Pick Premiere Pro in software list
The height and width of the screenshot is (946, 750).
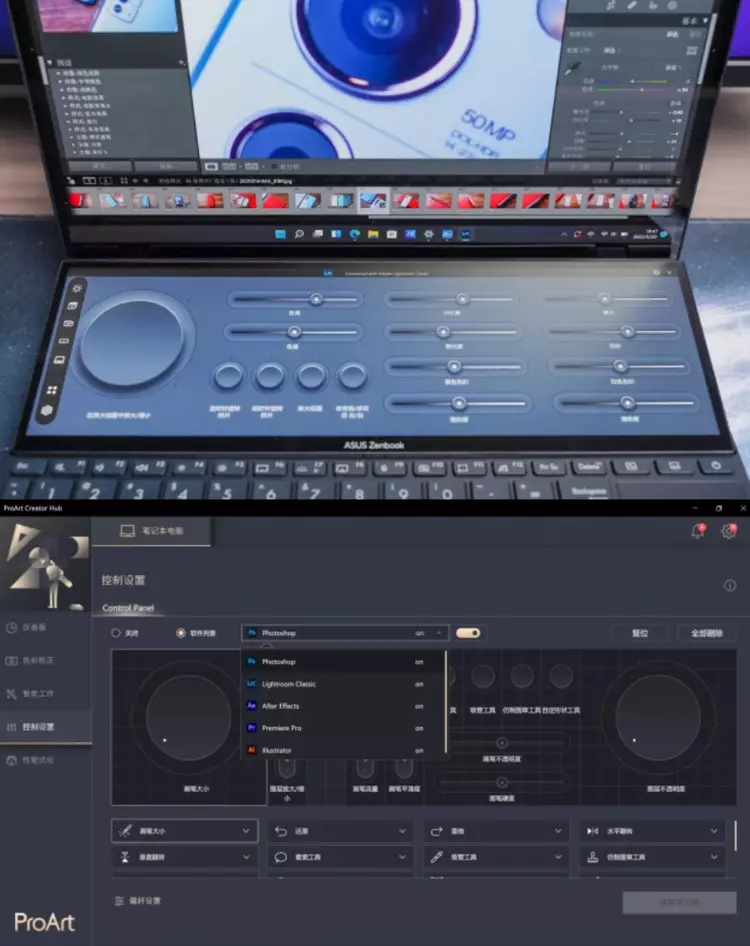click(343, 728)
